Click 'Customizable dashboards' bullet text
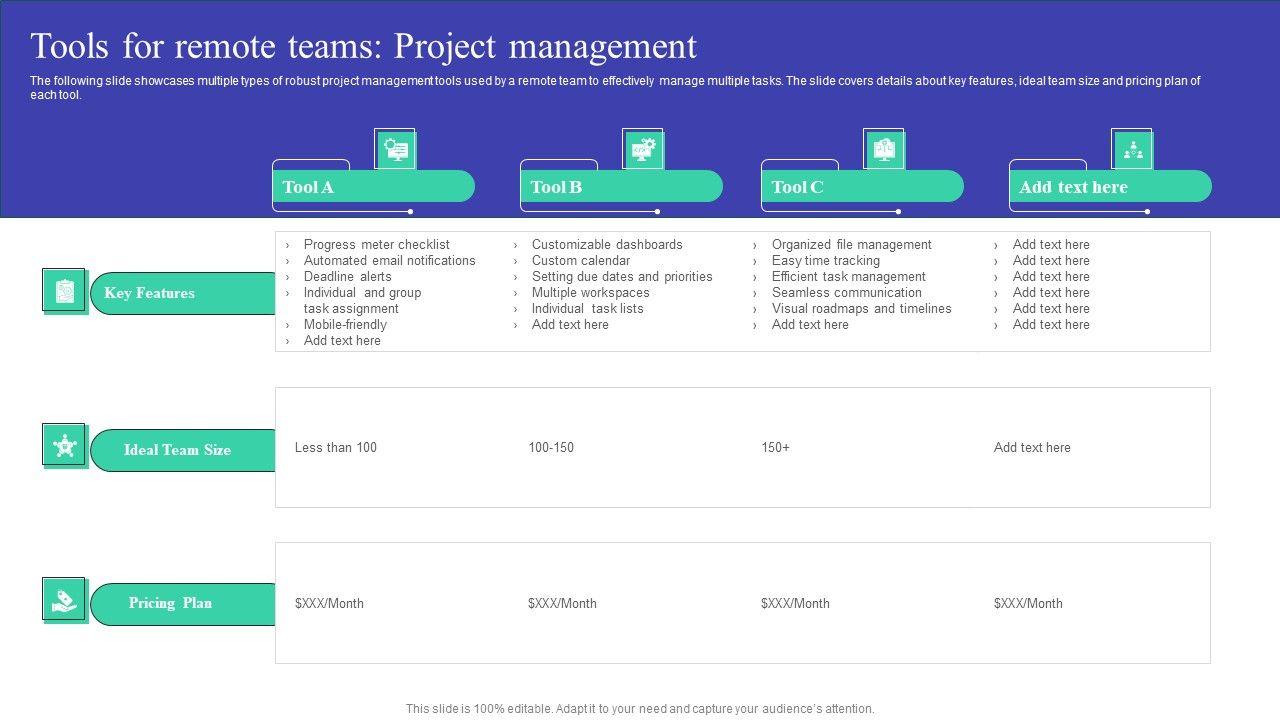 pyautogui.click(x=607, y=244)
